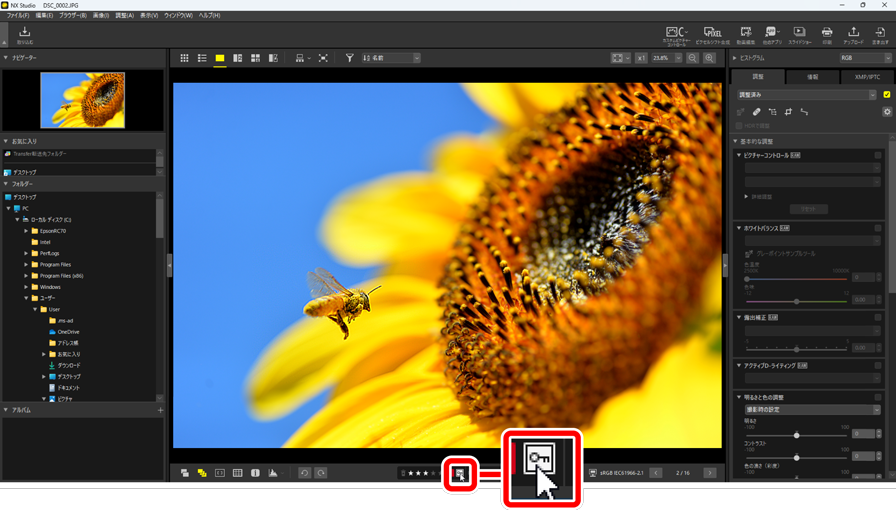Toggle the yellow adjustment checkbox

click(886, 95)
